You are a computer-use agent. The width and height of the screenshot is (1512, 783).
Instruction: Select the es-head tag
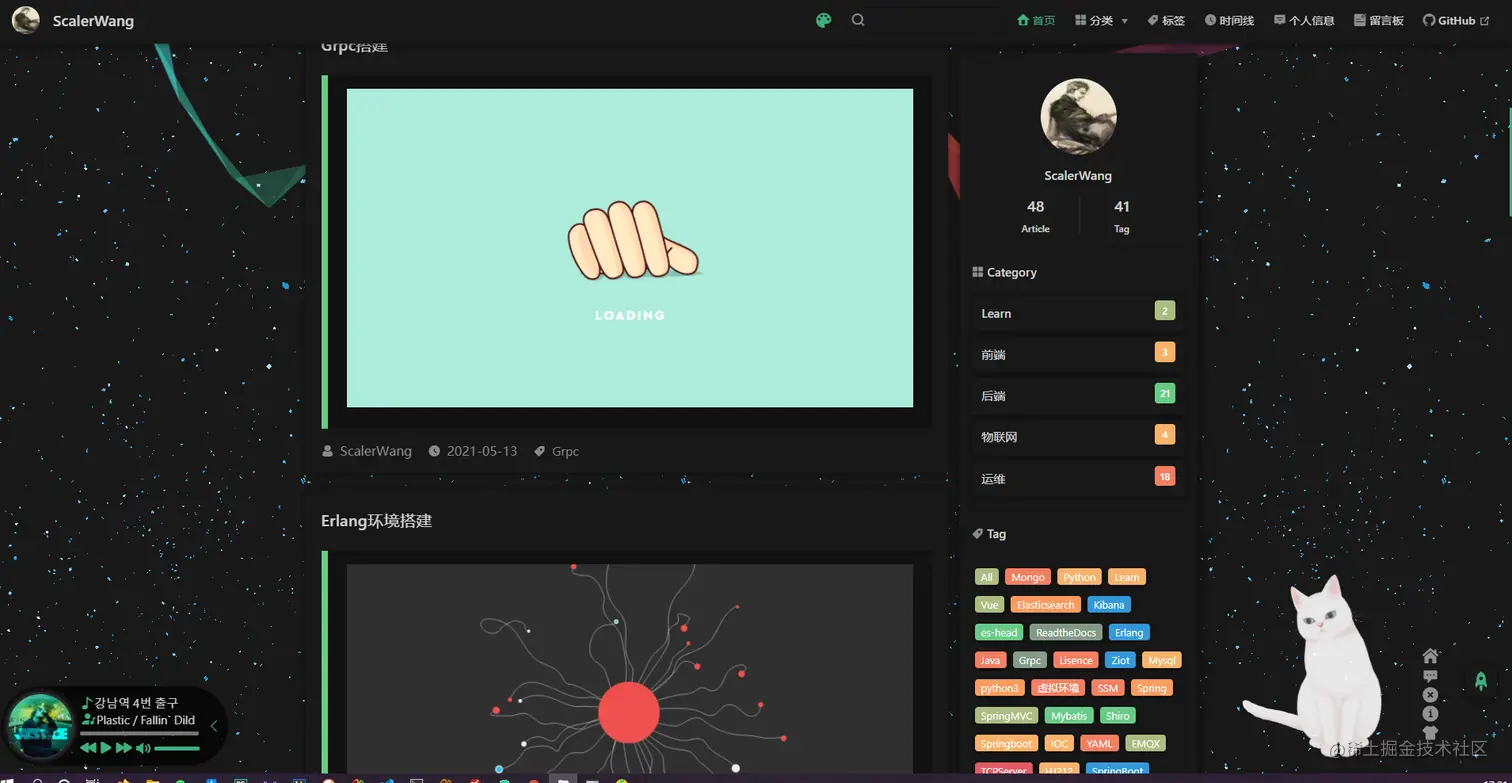coord(999,632)
